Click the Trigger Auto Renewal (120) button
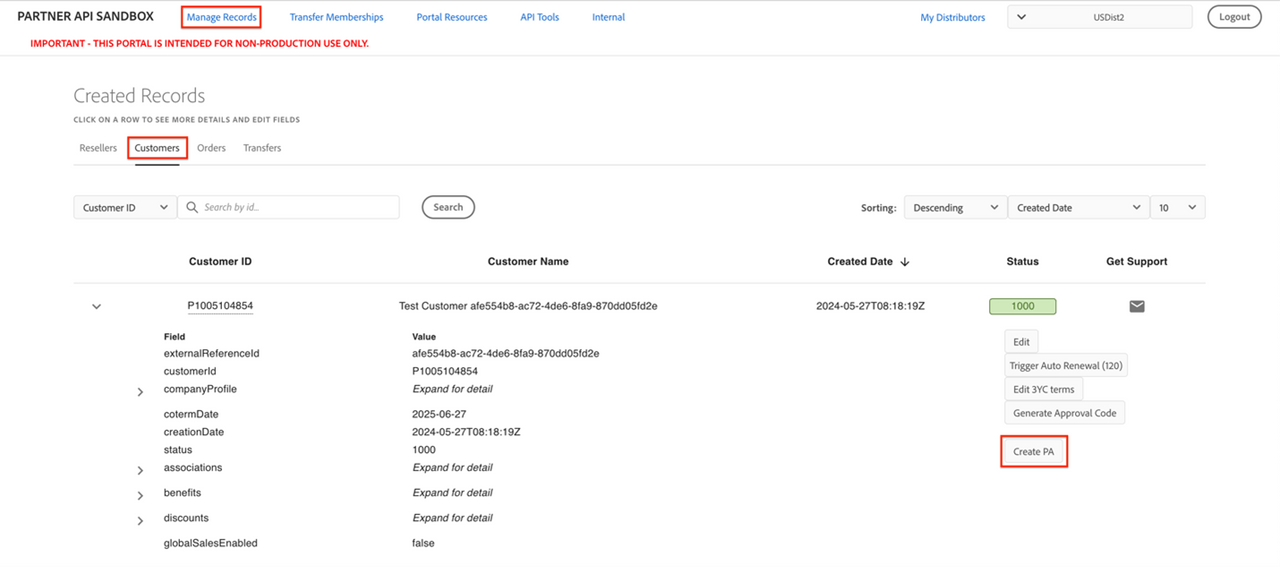This screenshot has height=567, width=1280. [x=1066, y=366]
